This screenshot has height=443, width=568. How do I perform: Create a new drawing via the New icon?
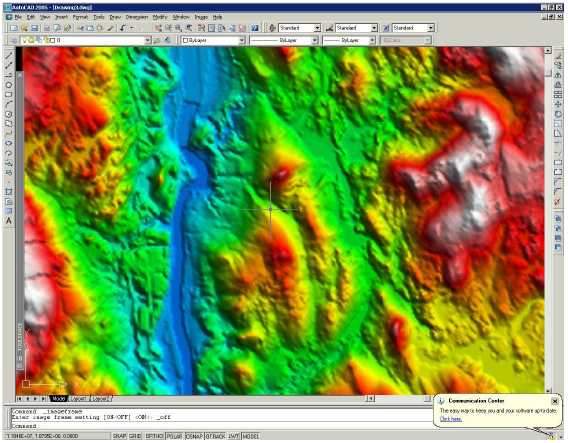coord(14,28)
